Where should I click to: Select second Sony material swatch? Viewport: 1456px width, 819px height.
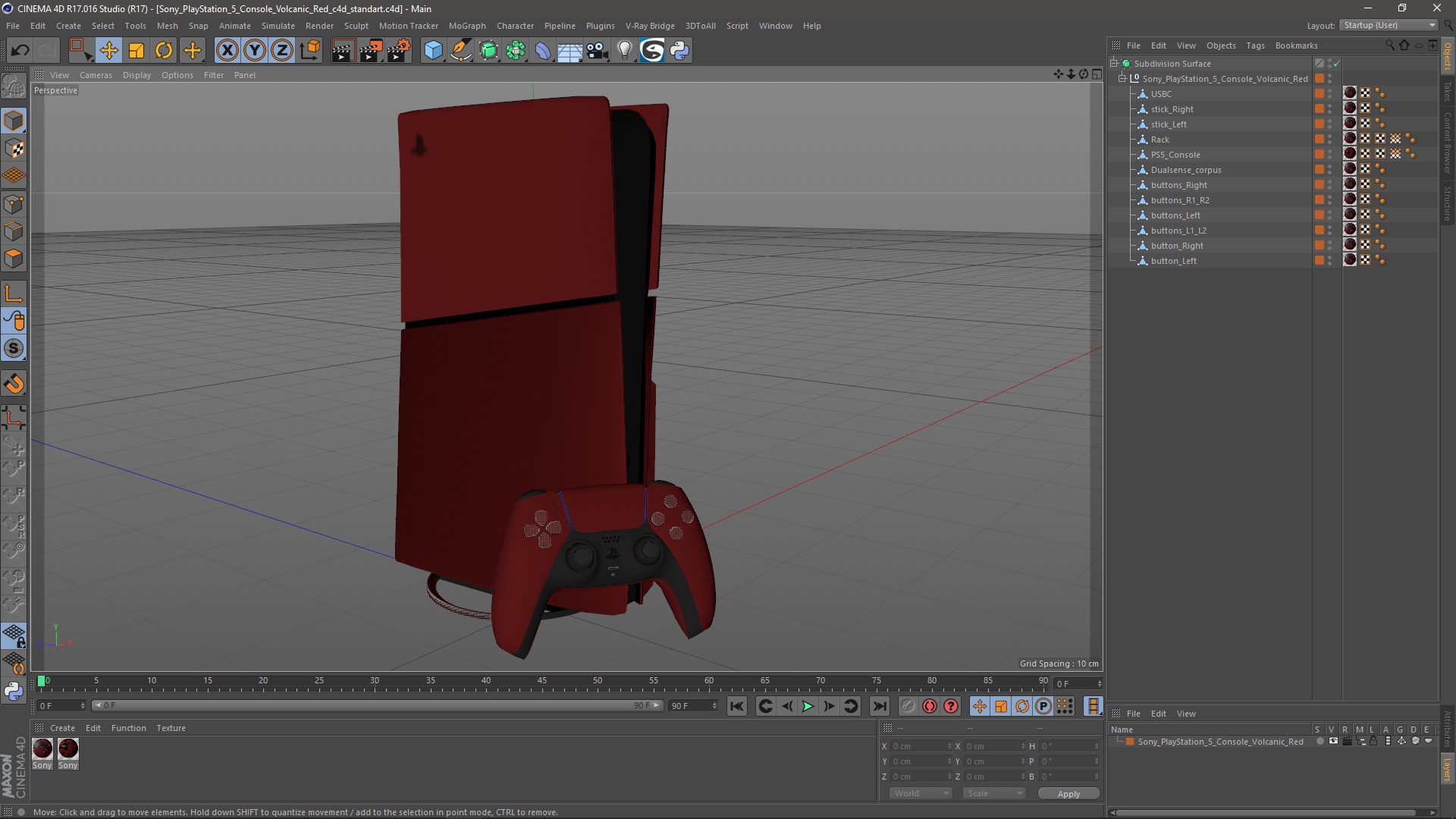point(68,748)
